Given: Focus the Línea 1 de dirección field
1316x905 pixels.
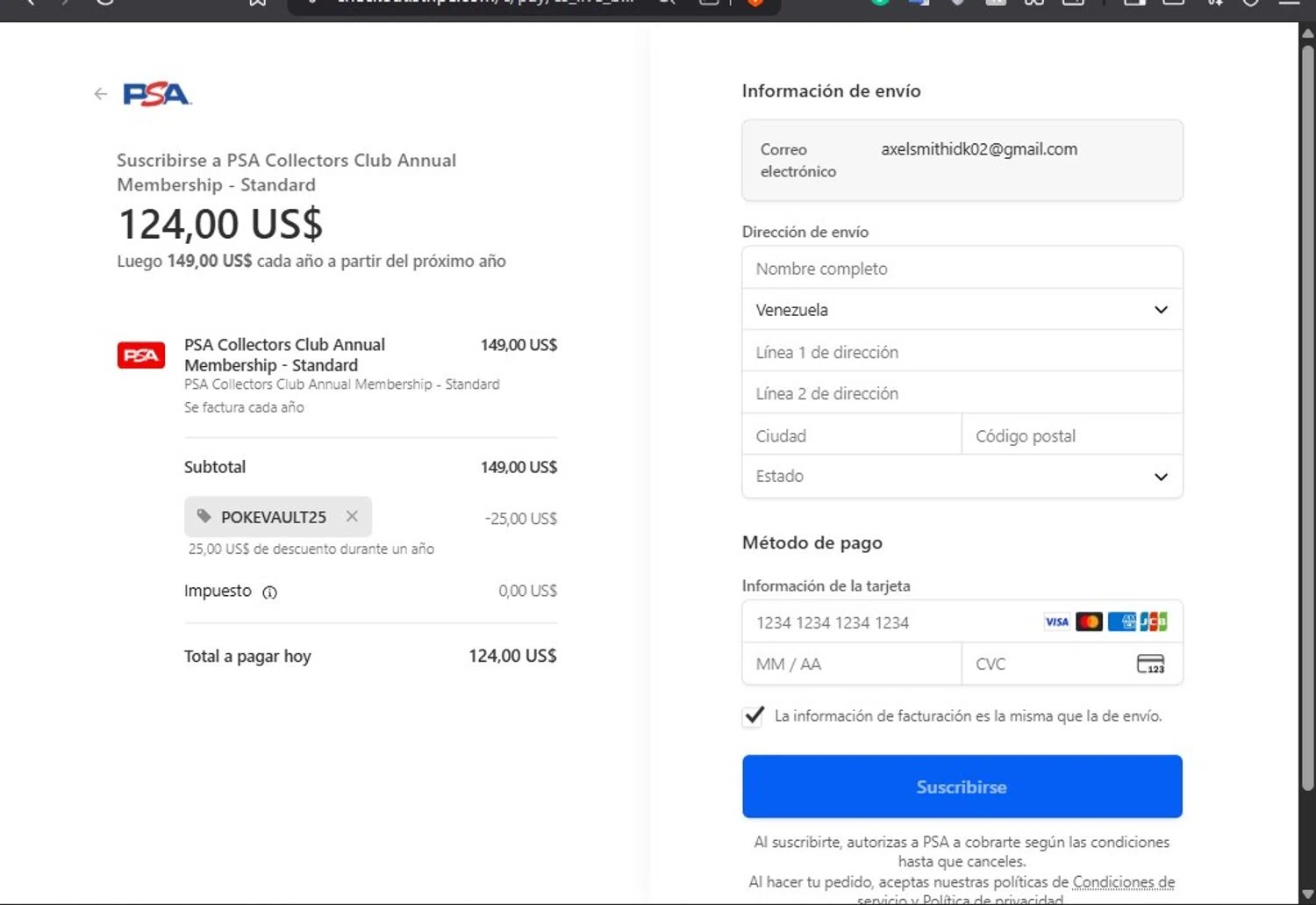Looking at the screenshot, I should point(962,352).
